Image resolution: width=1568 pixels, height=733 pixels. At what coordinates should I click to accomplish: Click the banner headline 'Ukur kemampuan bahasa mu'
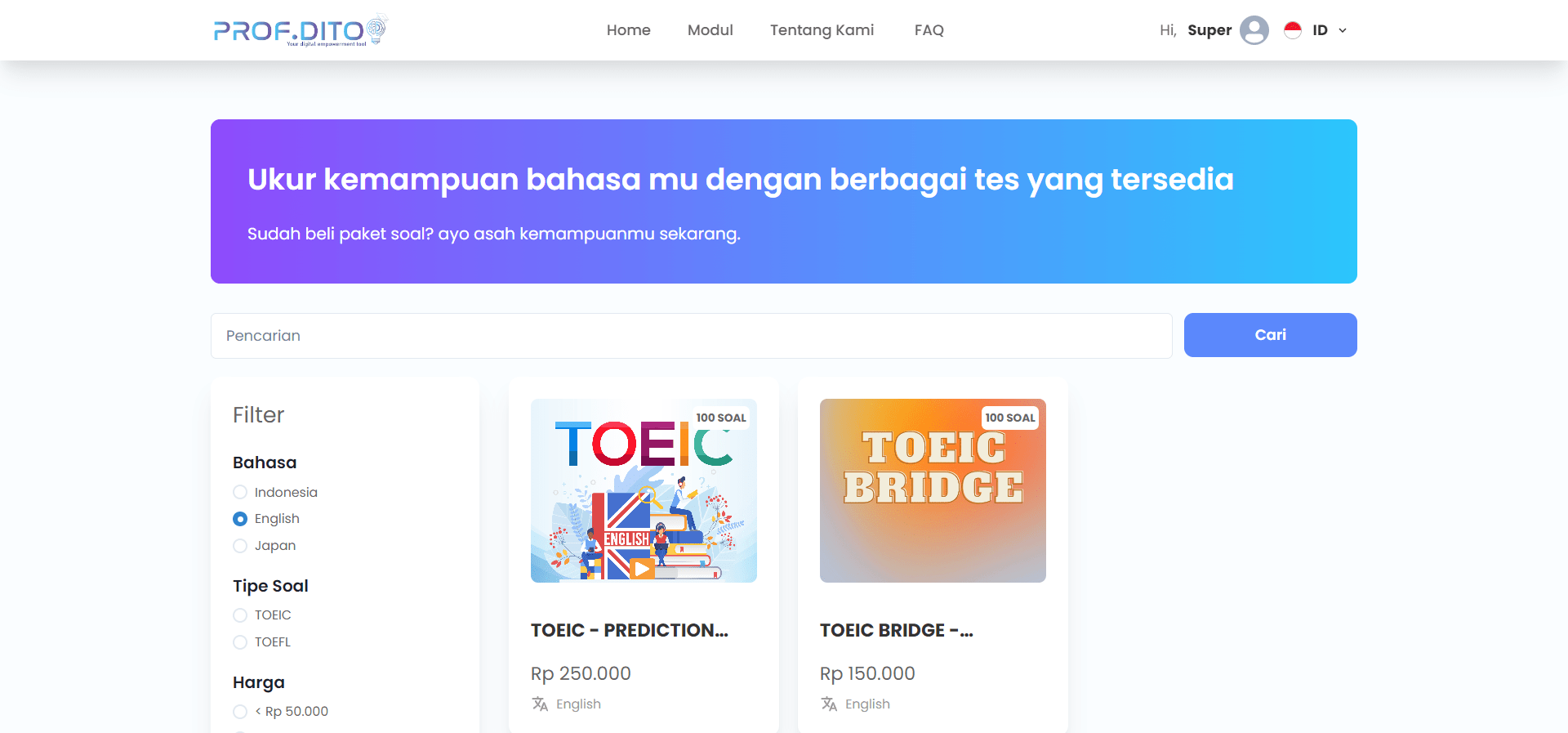tap(741, 180)
